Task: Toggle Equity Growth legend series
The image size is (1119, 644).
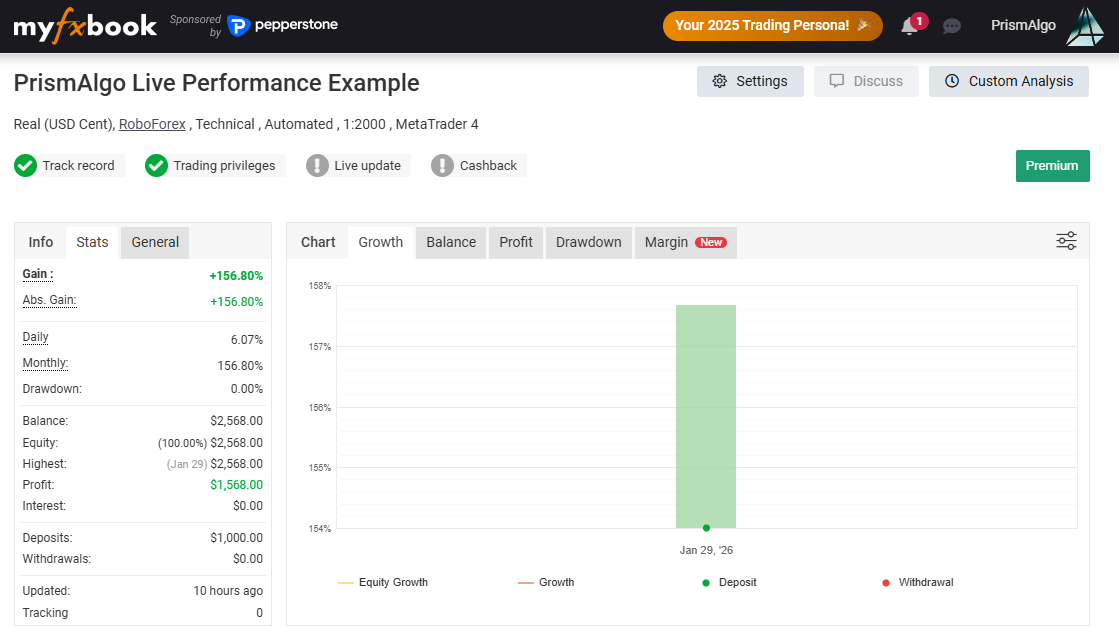Action: coord(383,583)
